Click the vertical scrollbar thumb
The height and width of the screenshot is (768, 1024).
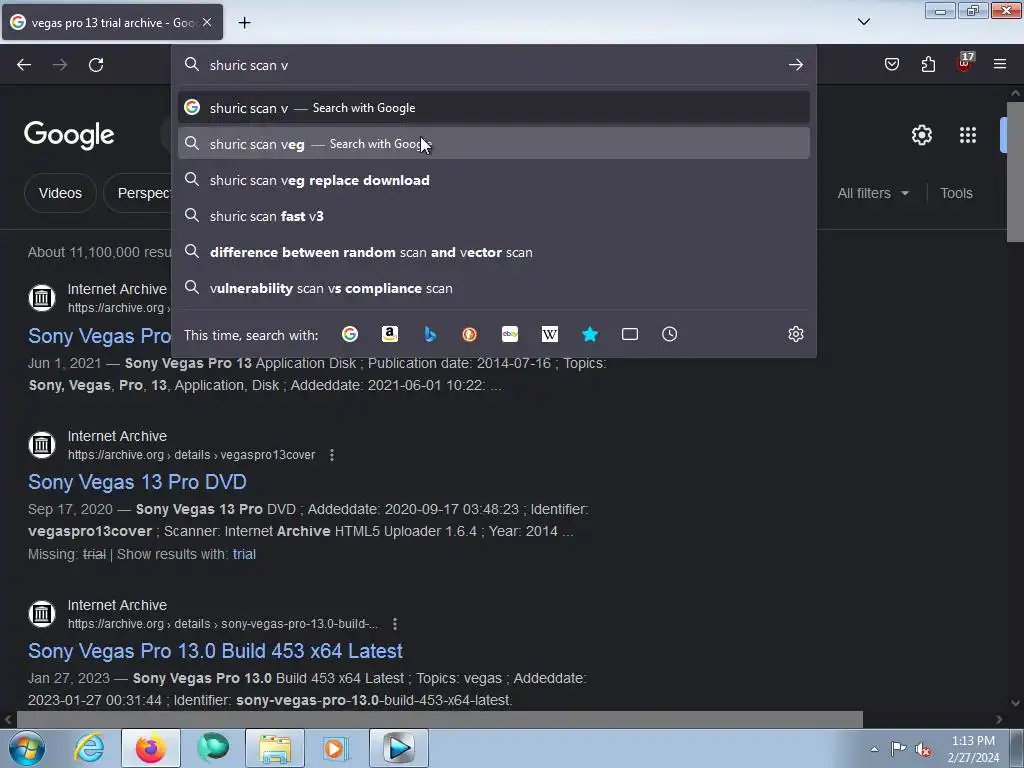tap(1015, 171)
